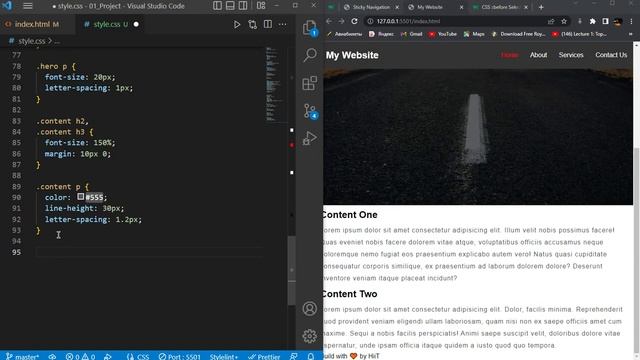Switch to CSS ::before Selector browser tab
Screen dimensions: 640x360
[x=499, y=7]
